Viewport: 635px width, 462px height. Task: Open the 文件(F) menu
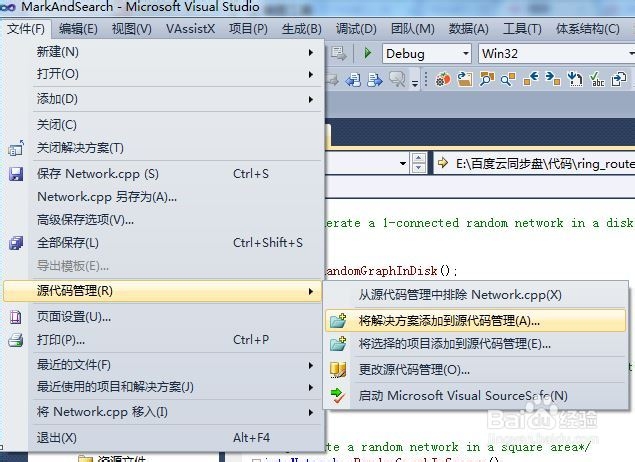[x=26, y=29]
